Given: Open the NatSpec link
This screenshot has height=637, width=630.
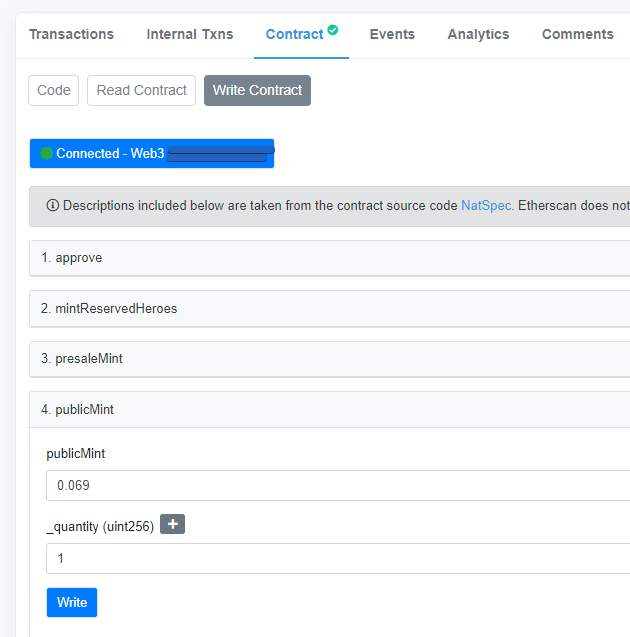Looking at the screenshot, I should point(486,206).
